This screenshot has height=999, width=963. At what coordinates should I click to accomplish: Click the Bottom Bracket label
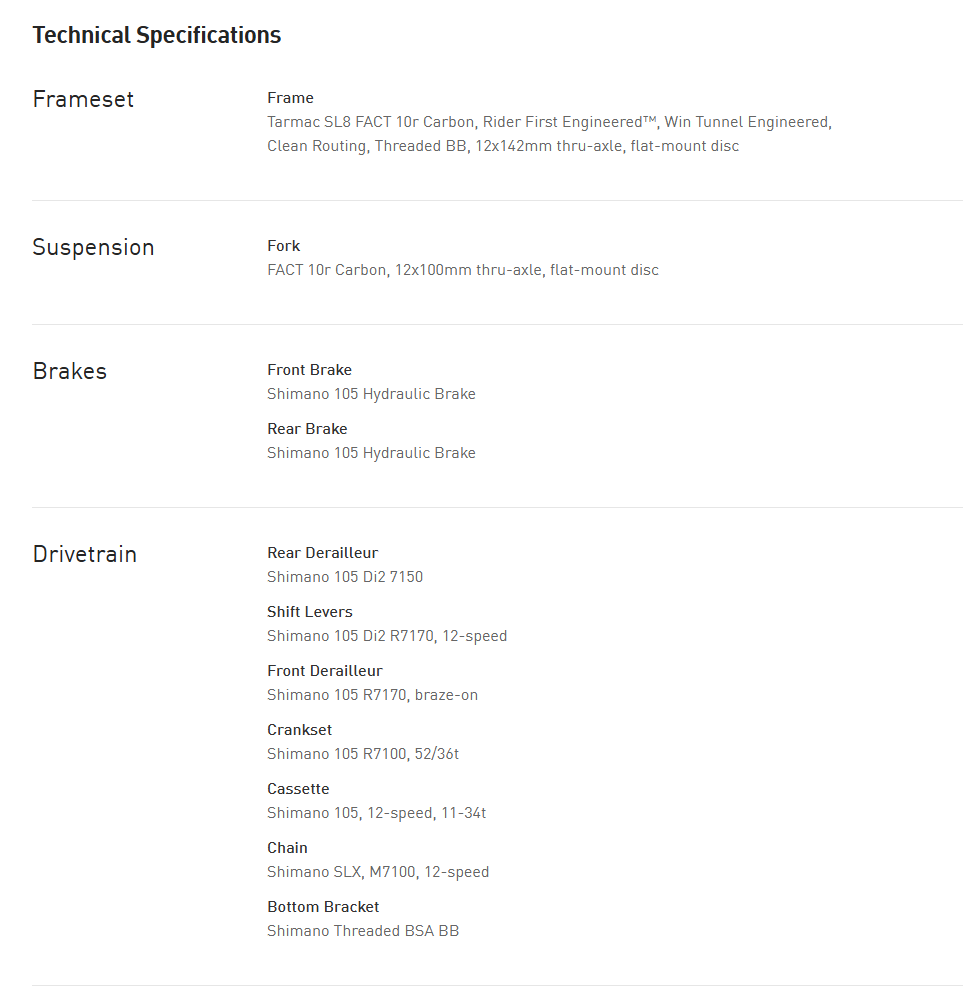323,907
